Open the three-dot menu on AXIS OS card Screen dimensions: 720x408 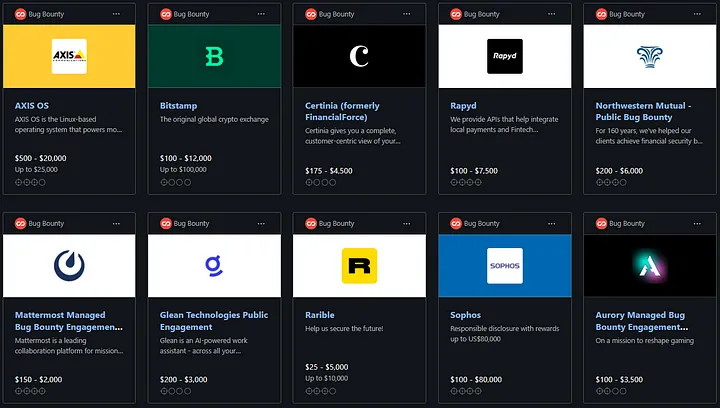pyautogui.click(x=117, y=14)
